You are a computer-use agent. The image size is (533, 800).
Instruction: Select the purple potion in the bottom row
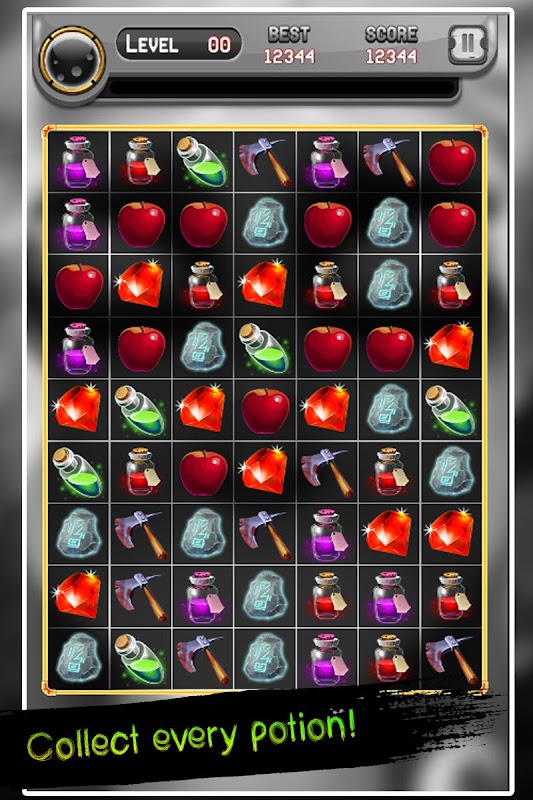click(326, 659)
